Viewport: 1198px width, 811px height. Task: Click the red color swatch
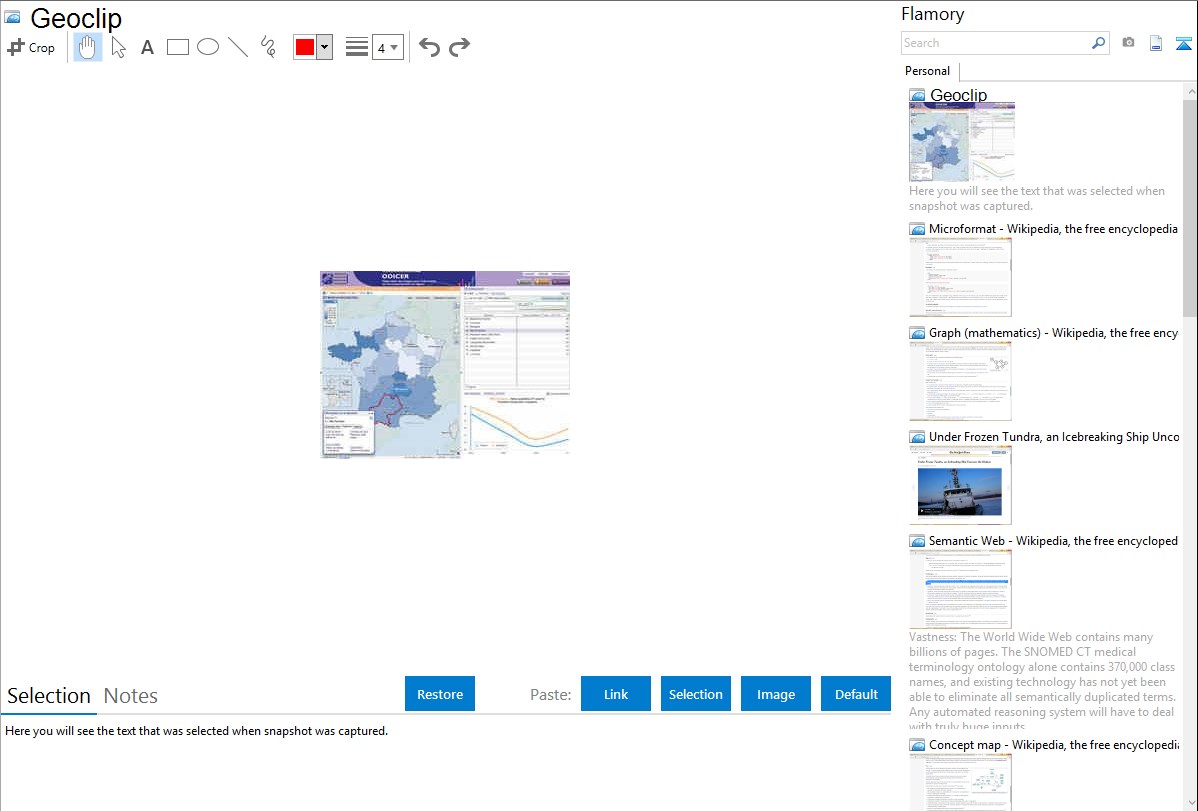[x=305, y=47]
